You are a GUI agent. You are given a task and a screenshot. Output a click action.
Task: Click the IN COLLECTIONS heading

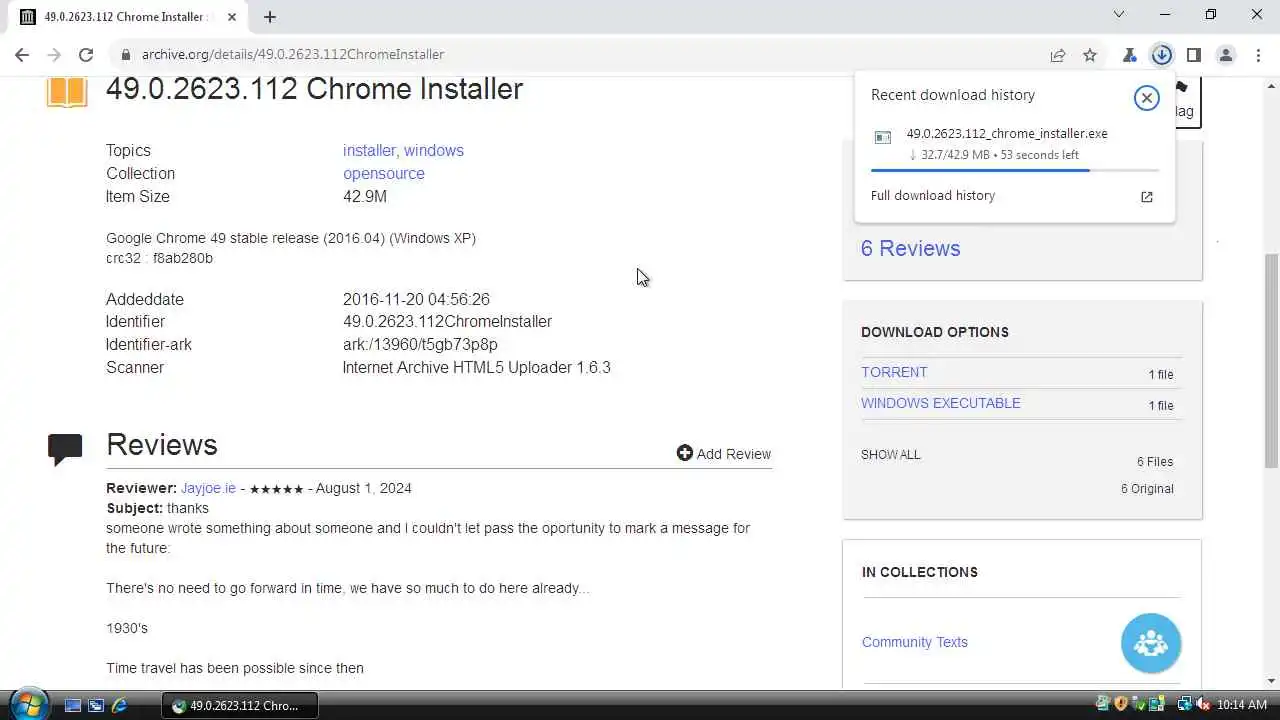coord(920,572)
